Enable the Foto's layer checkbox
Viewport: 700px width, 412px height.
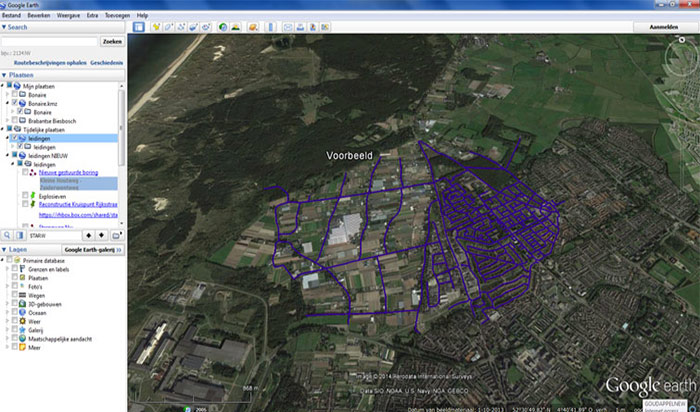(x=15, y=286)
